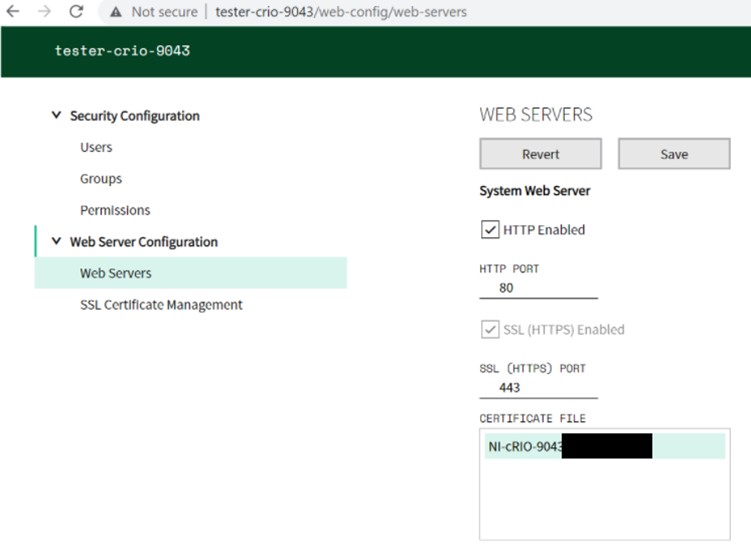Click the browser forward arrow
This screenshot has width=751, height=547.
coord(44,12)
